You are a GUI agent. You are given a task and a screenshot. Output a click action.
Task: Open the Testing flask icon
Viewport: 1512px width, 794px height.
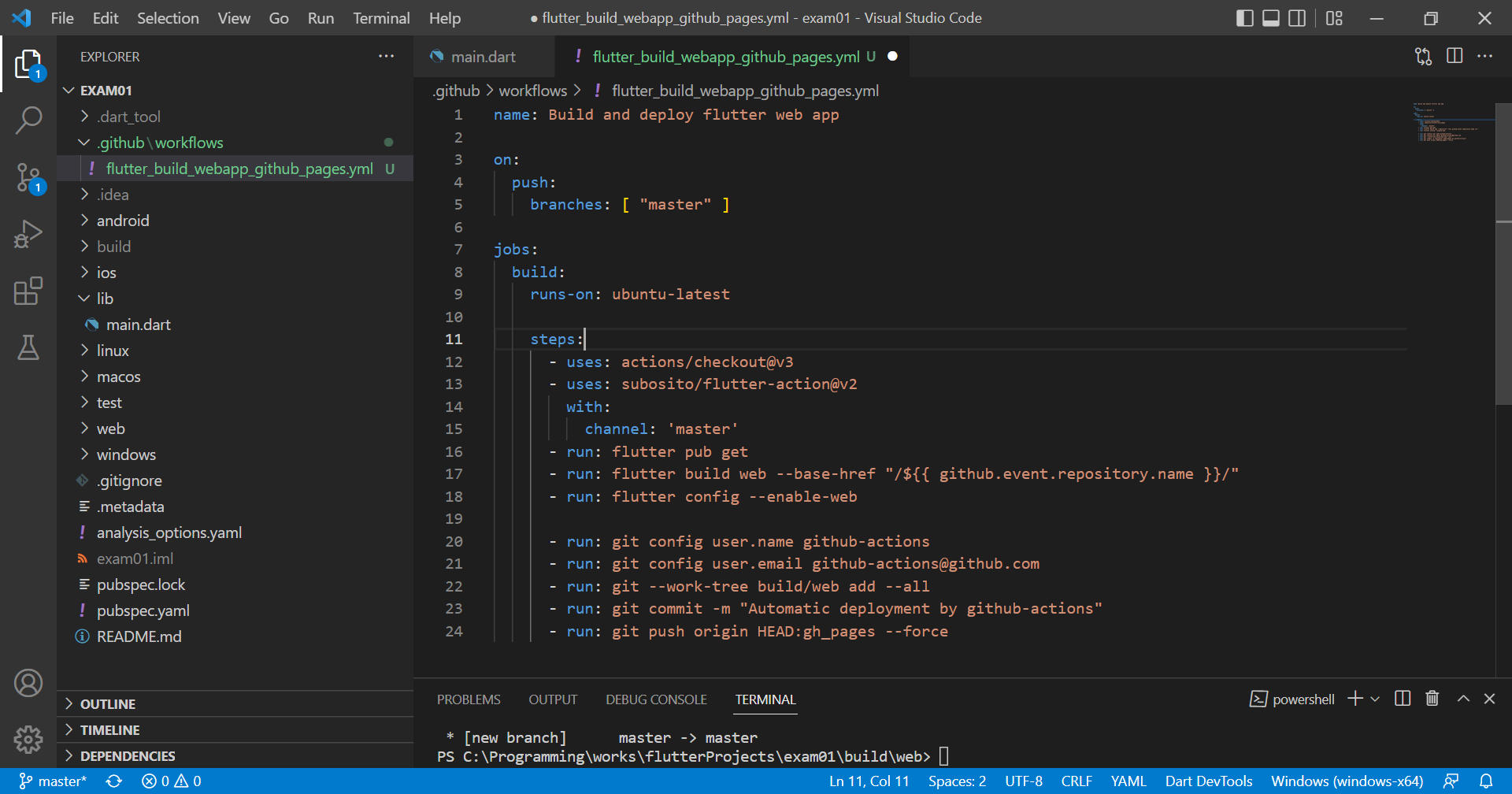pos(28,347)
